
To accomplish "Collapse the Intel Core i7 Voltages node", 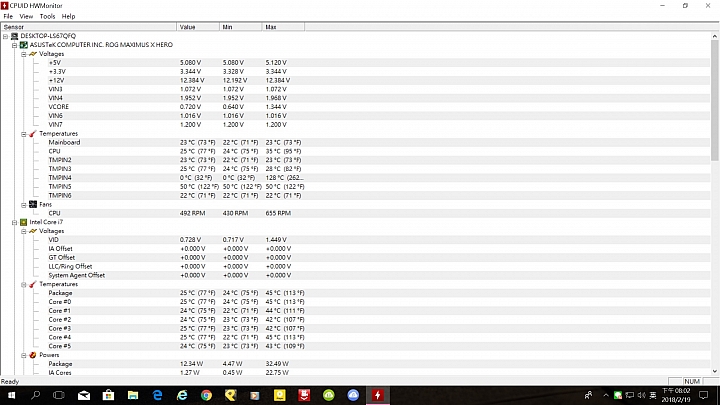I will pos(23,231).
